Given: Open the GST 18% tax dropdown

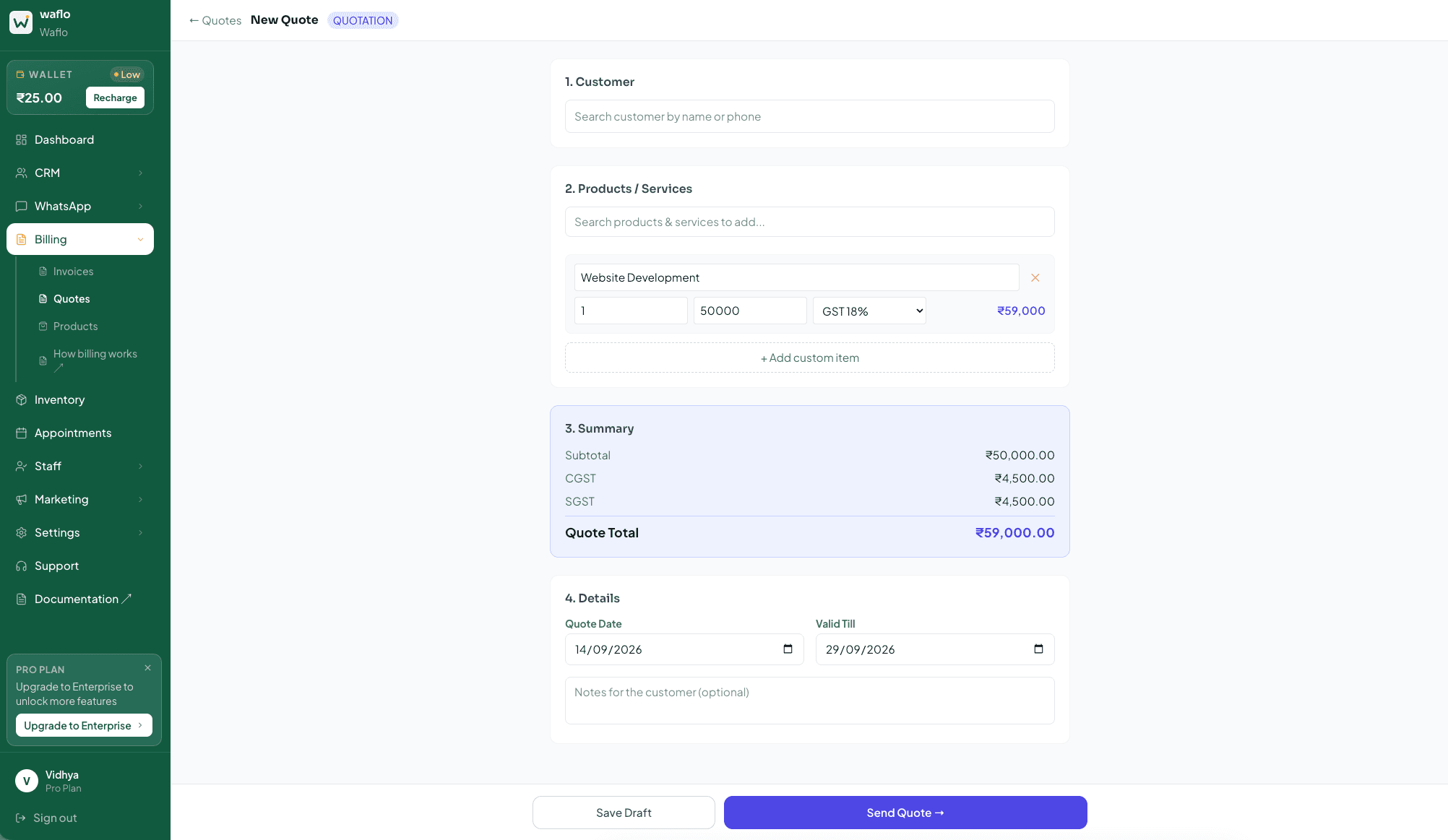Looking at the screenshot, I should [x=869, y=311].
